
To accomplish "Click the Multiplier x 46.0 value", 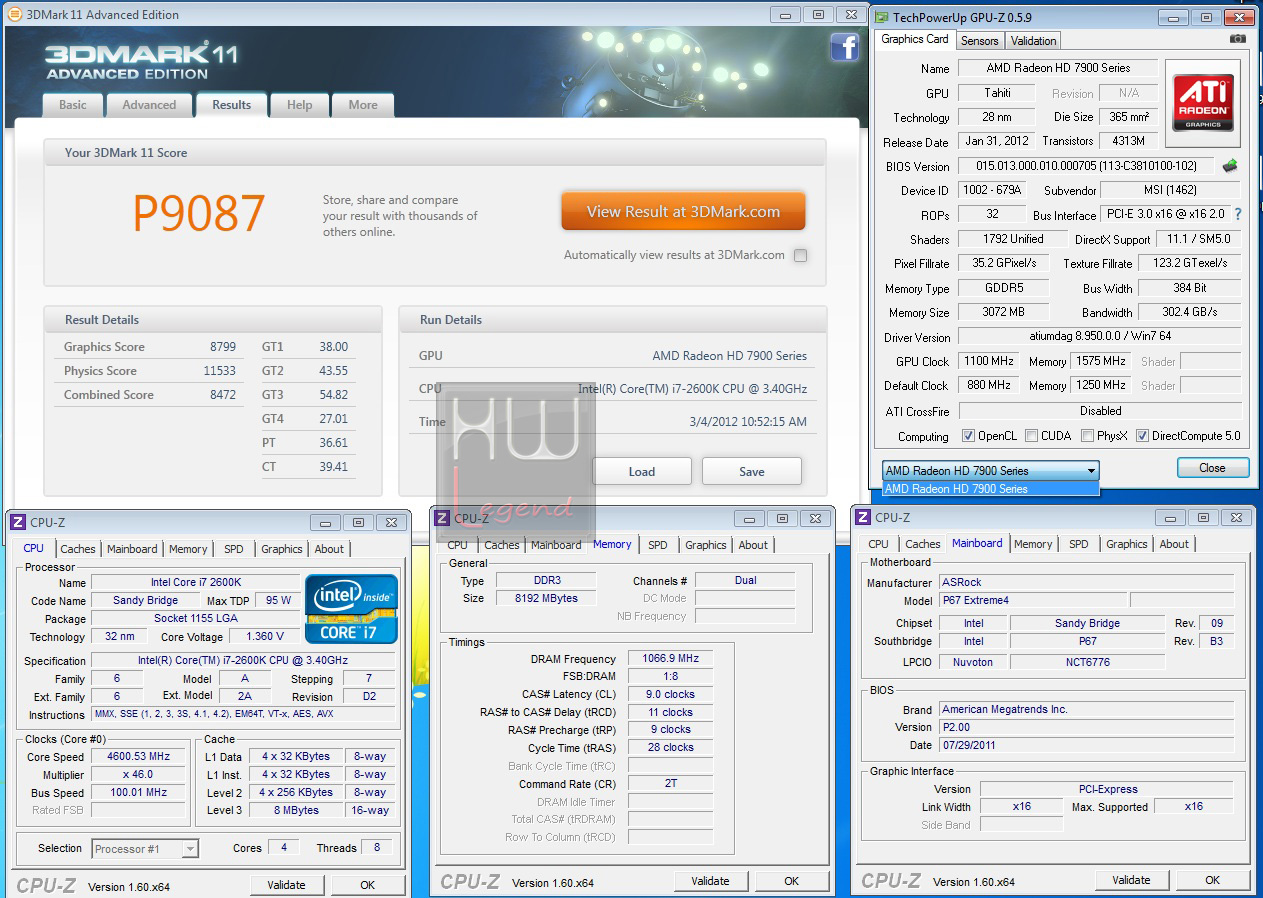I will pyautogui.click(x=138, y=775).
